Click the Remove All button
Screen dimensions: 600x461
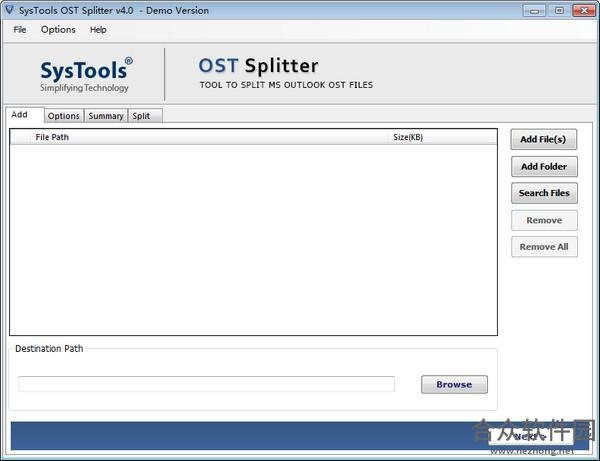(544, 247)
